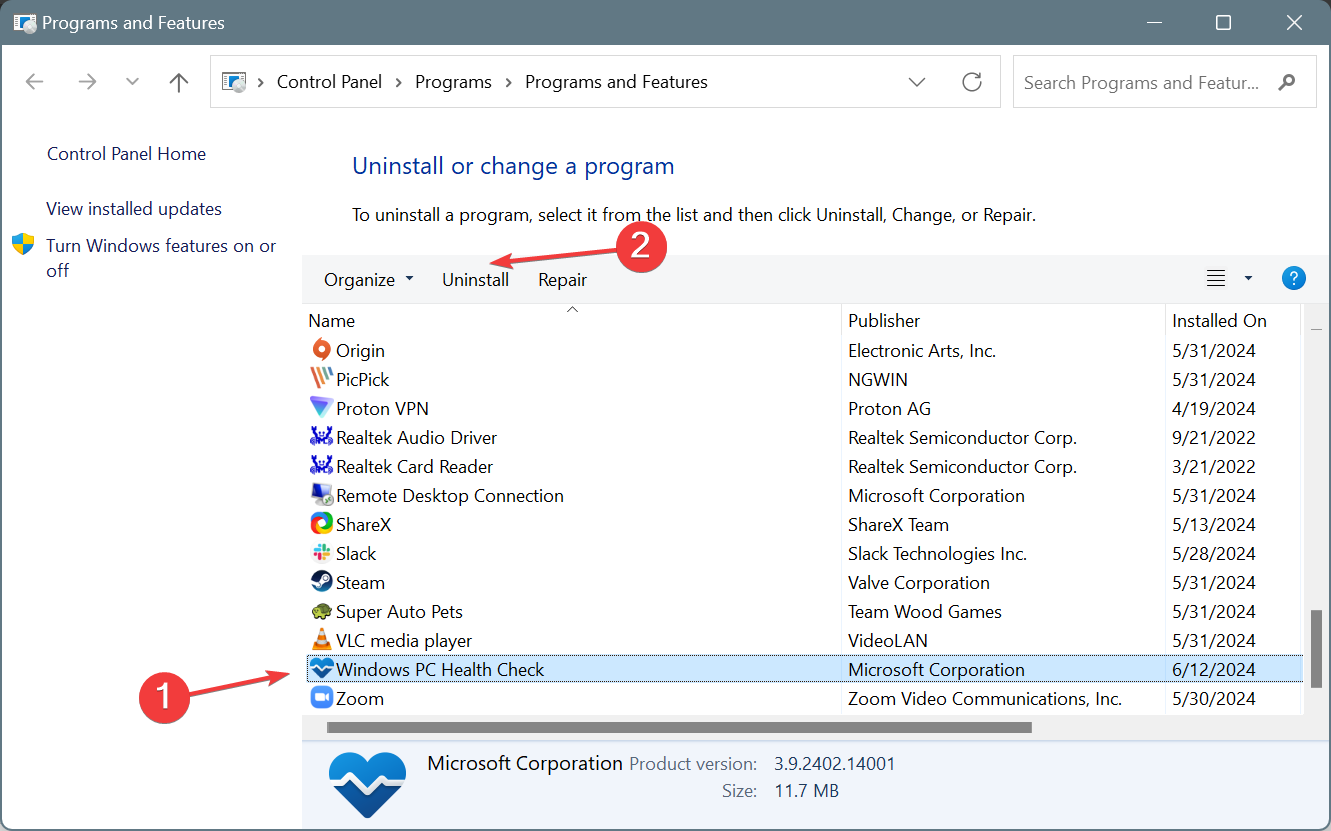Viewport: 1331px width, 831px height.
Task: Go up one level with Up arrow
Action: tap(179, 82)
